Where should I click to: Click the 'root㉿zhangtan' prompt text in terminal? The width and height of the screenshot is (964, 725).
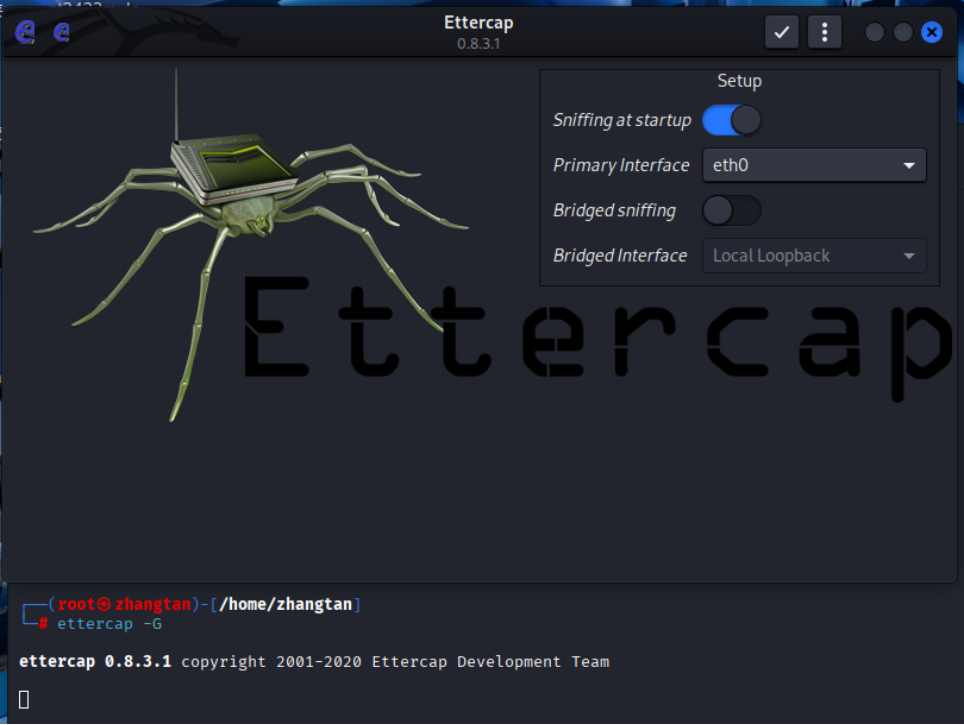coord(124,604)
